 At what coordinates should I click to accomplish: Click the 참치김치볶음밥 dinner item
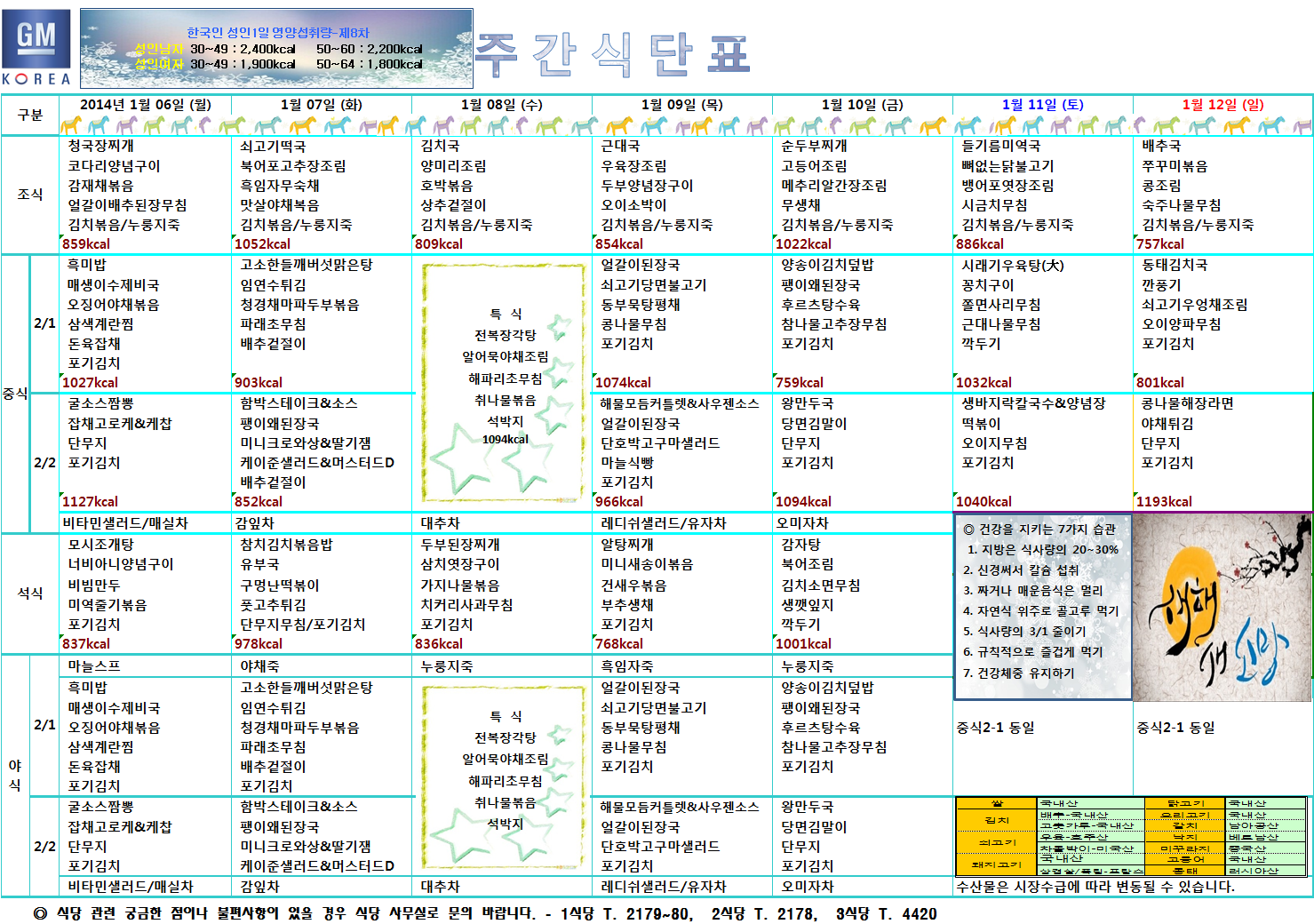pos(286,545)
